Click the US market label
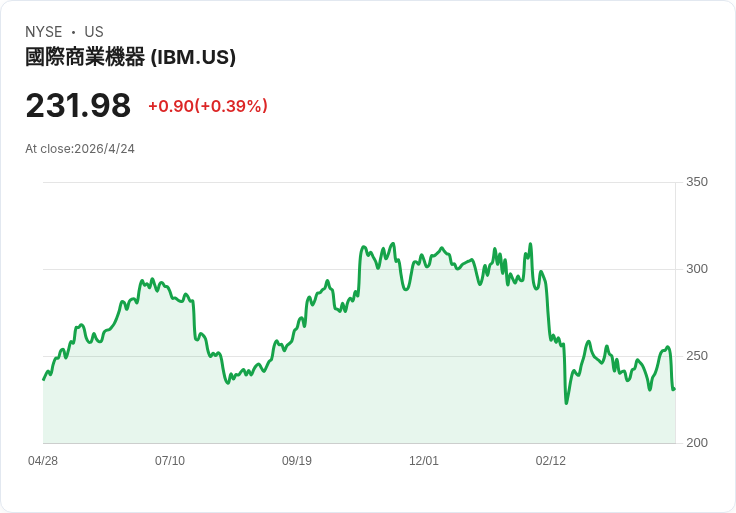 [94, 32]
